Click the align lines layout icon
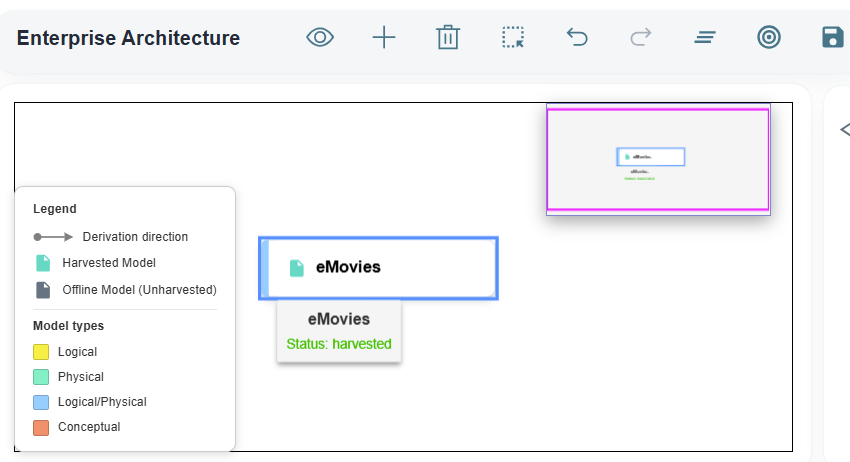The width and height of the screenshot is (850, 462). pos(705,37)
